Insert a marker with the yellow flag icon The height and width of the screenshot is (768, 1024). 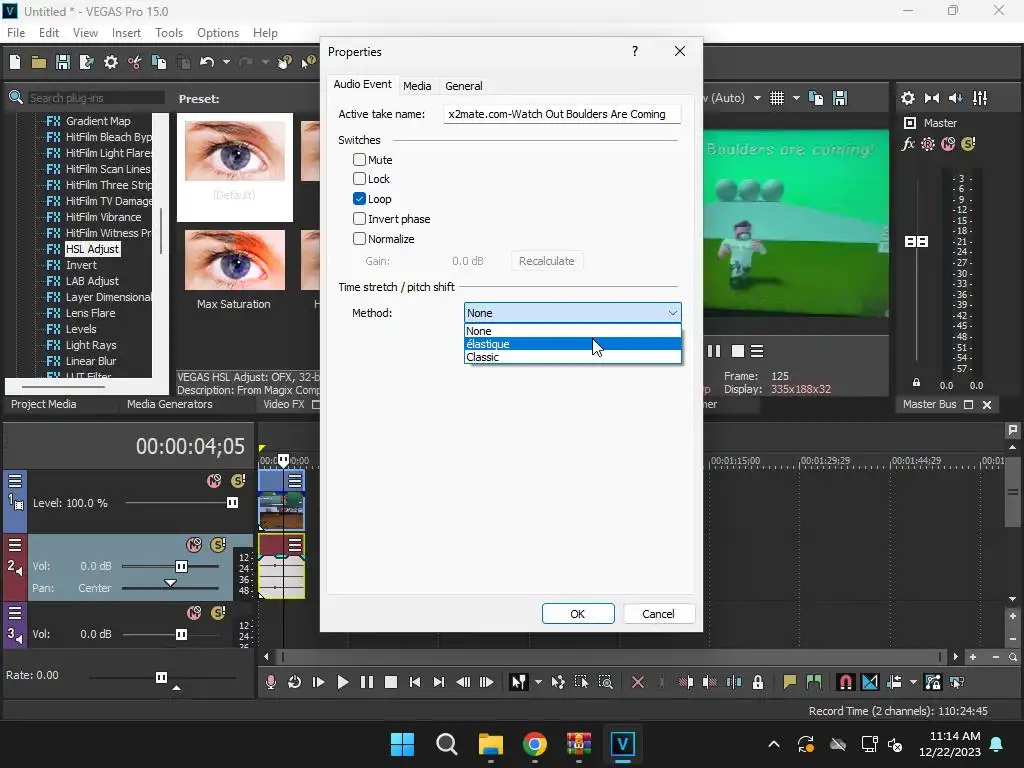tap(790, 682)
